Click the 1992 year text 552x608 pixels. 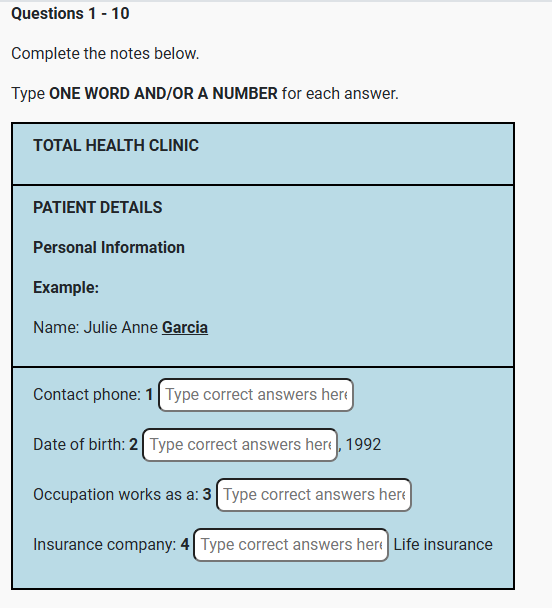363,445
